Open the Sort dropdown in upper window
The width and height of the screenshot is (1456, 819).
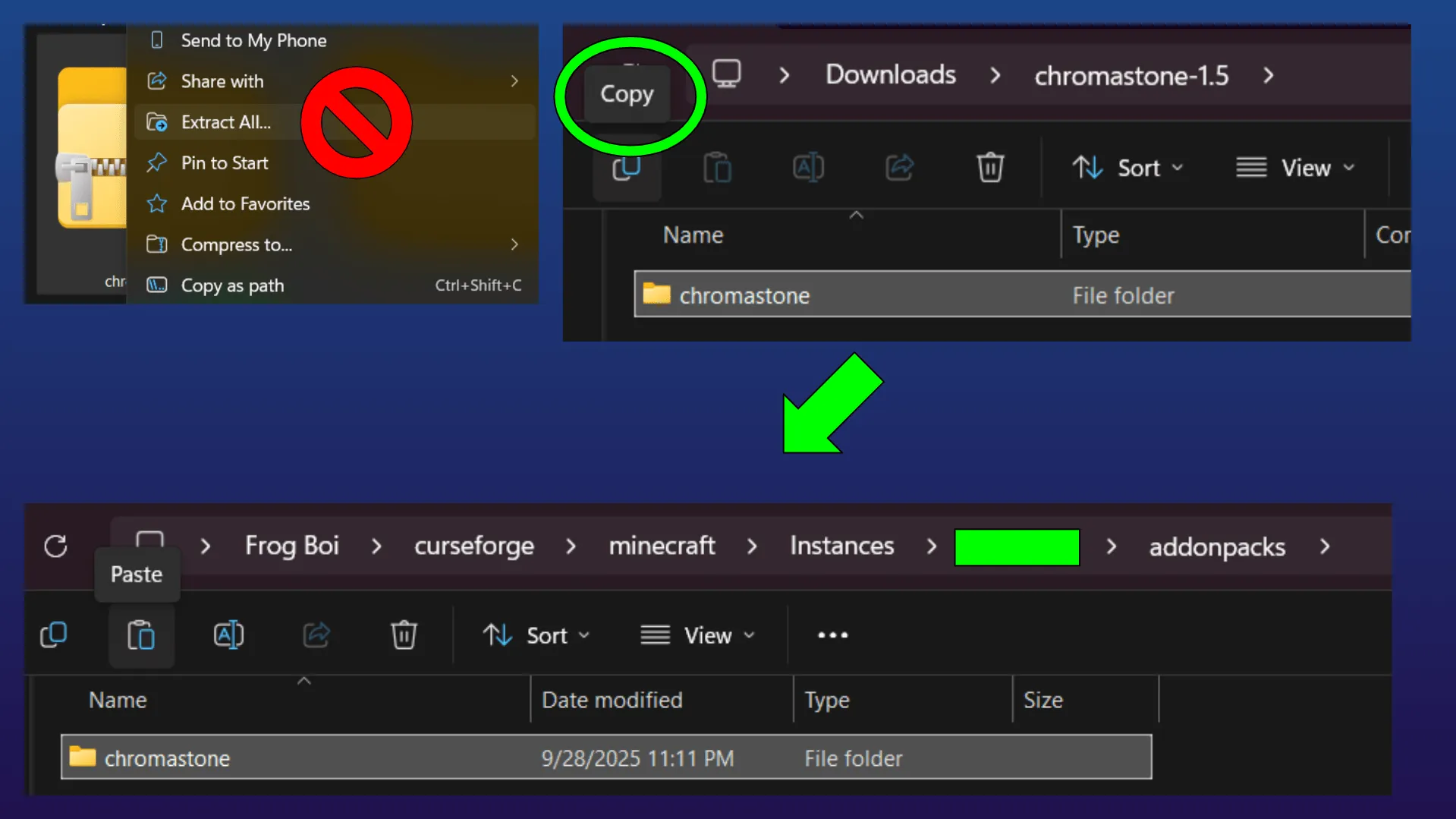pos(1127,168)
